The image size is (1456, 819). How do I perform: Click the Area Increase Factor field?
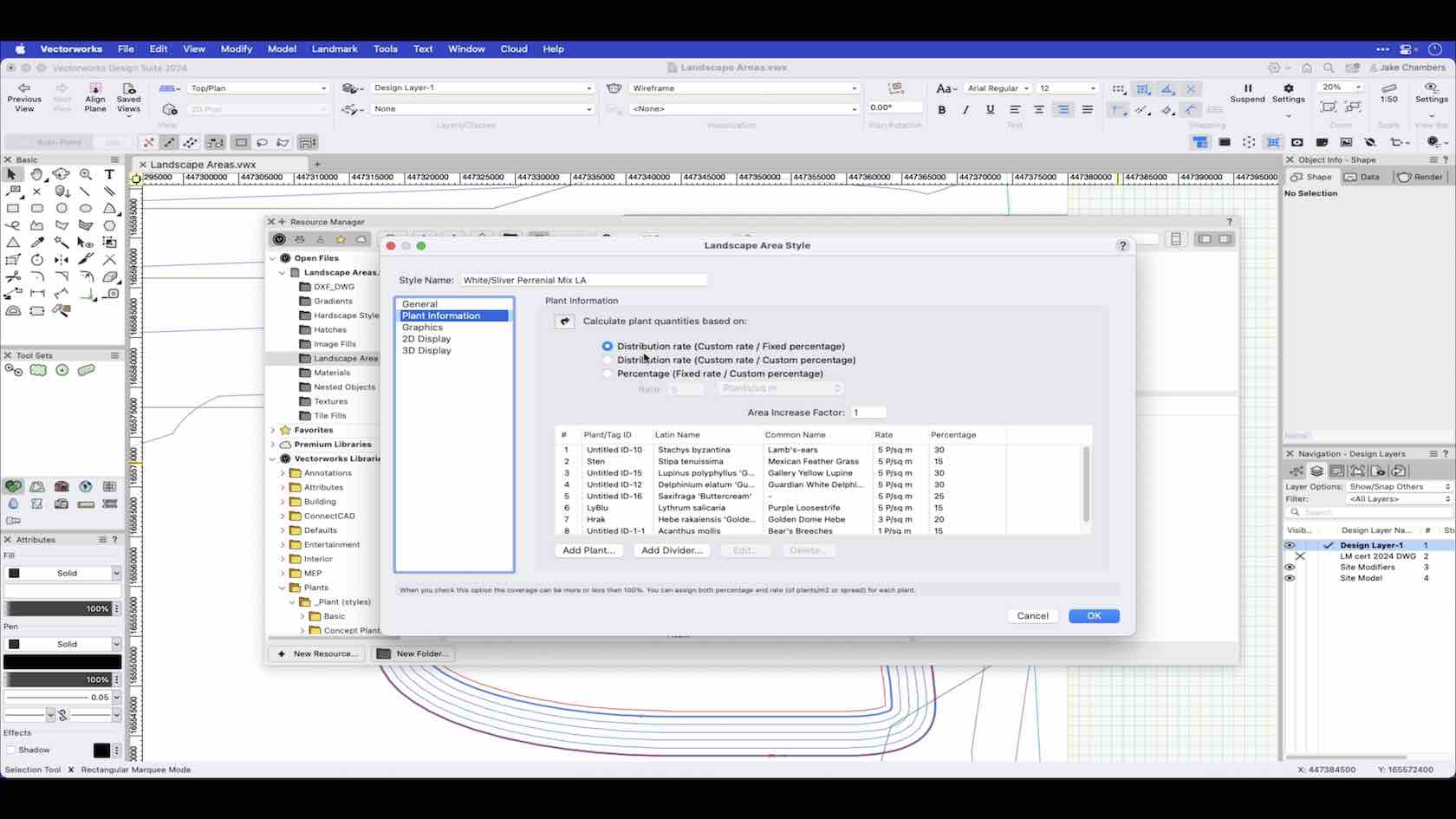[868, 413]
